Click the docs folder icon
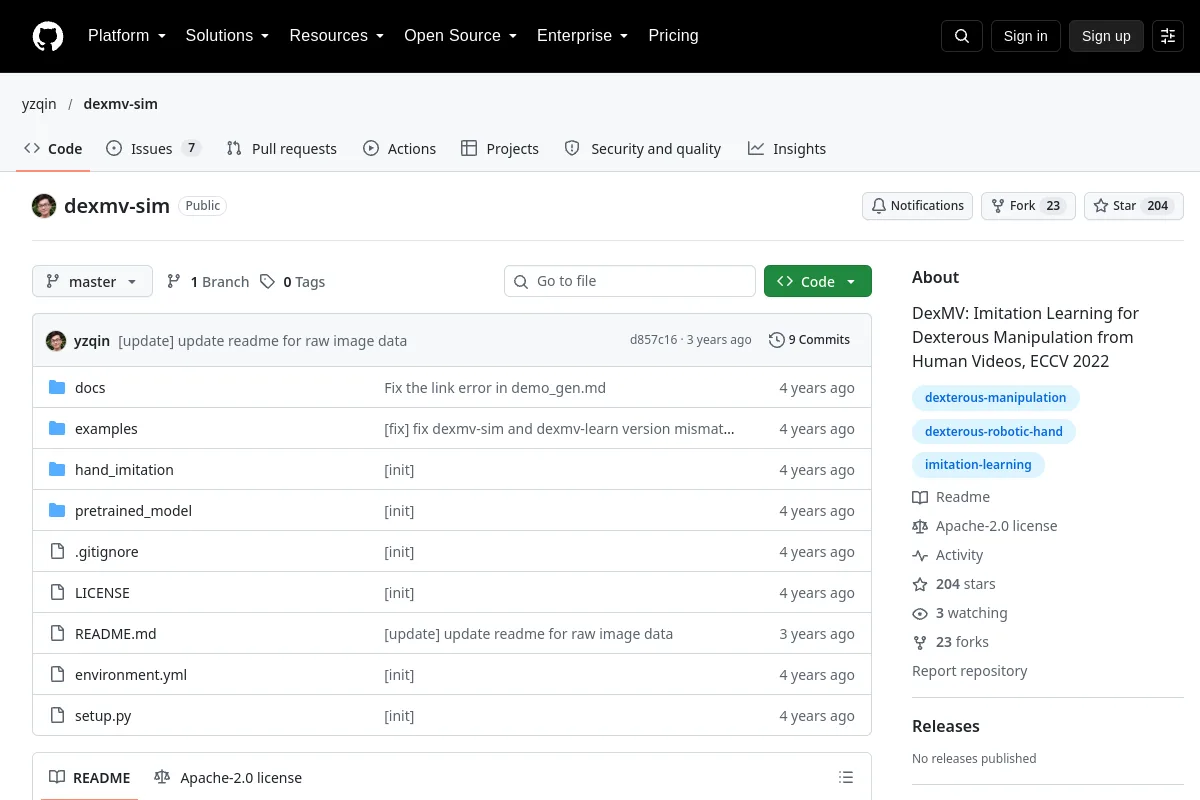The image size is (1200, 800). (57, 388)
